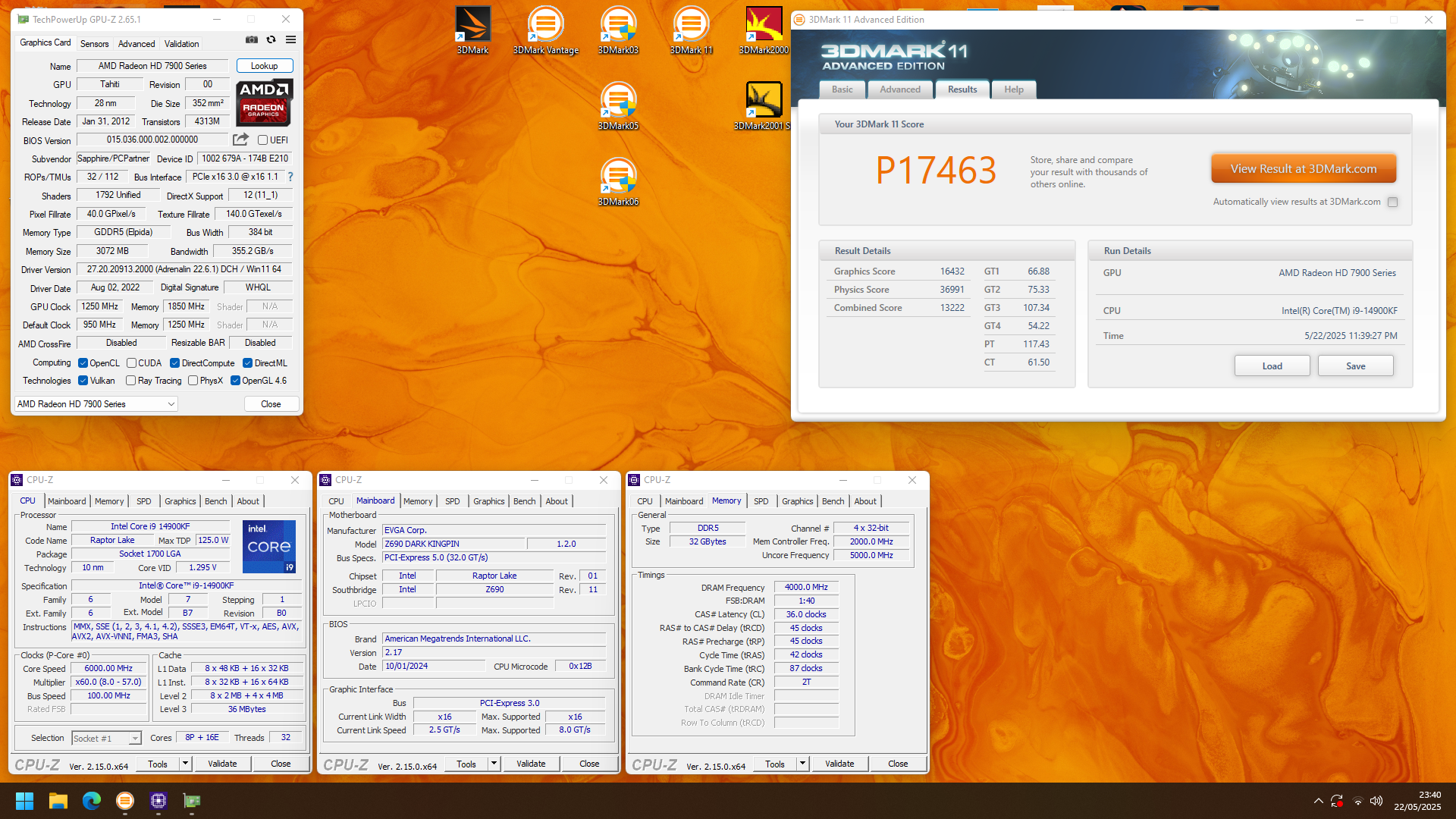Open the 3DMark2000 desktop shortcut
This screenshot has height=819, width=1456.
(x=764, y=30)
